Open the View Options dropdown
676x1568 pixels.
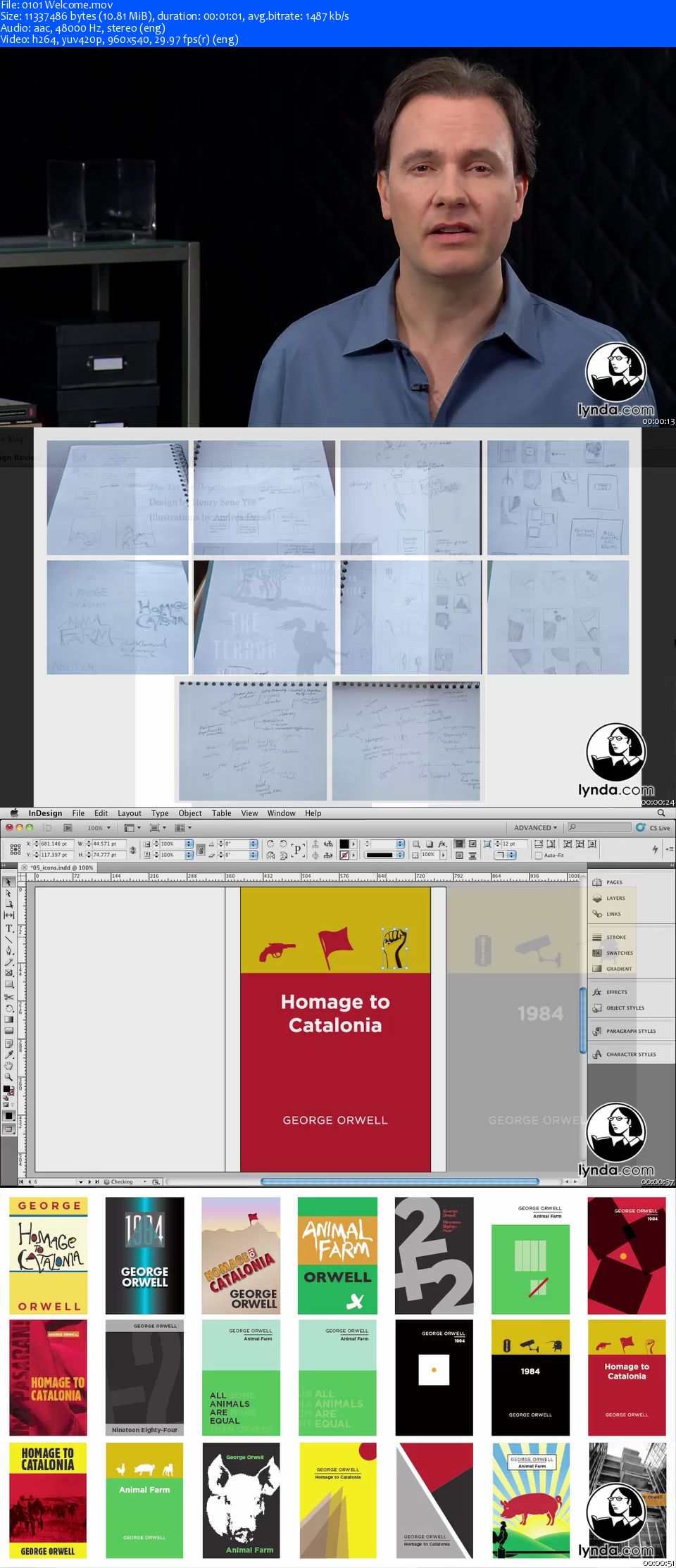click(x=132, y=828)
